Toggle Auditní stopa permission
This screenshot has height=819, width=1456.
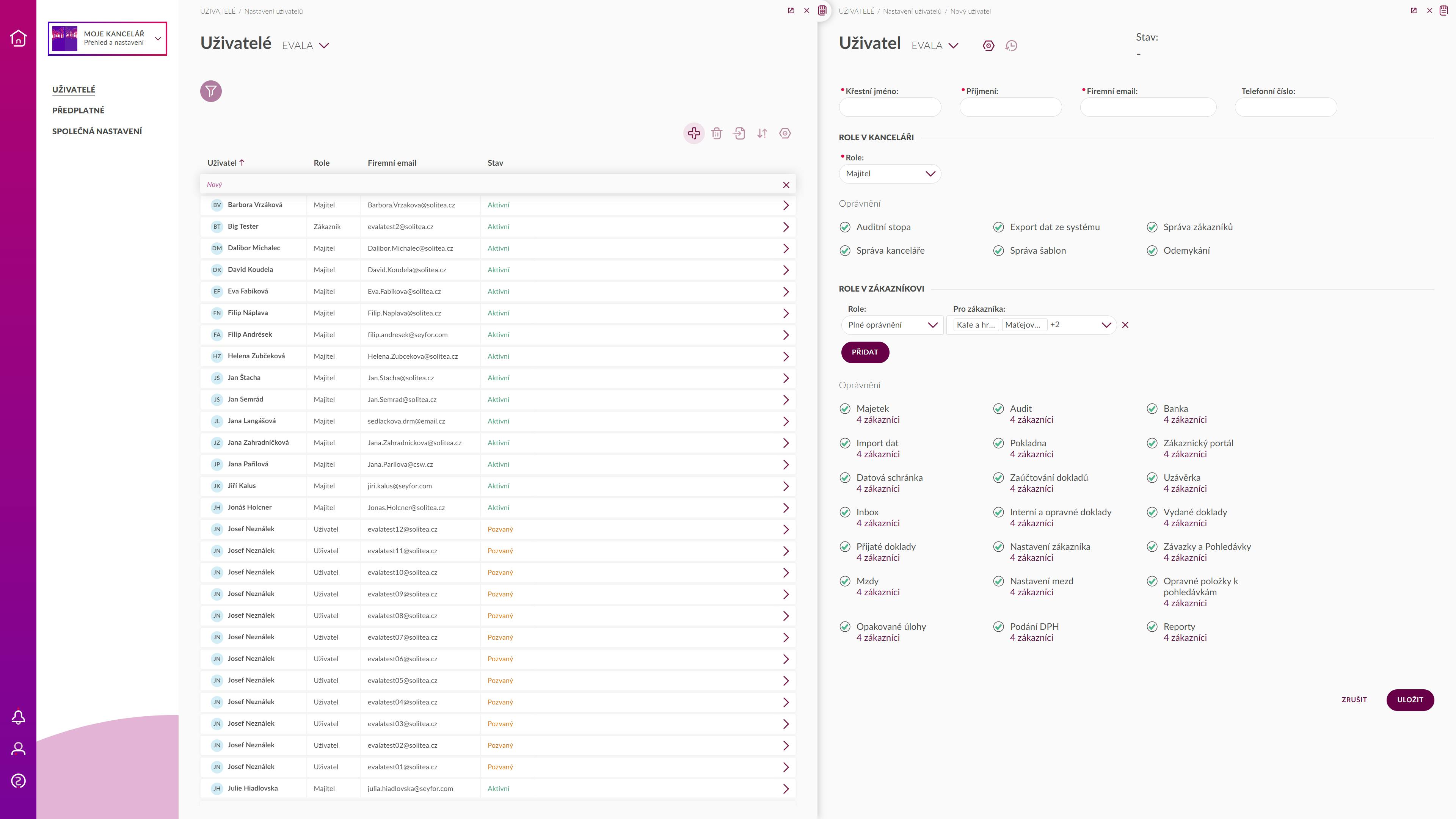tap(845, 227)
